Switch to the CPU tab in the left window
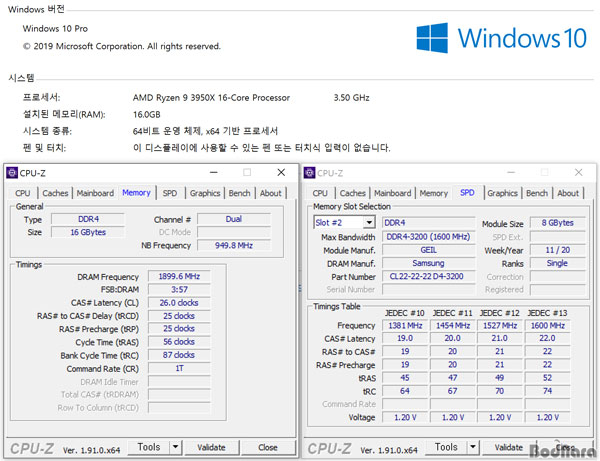 click(22, 193)
